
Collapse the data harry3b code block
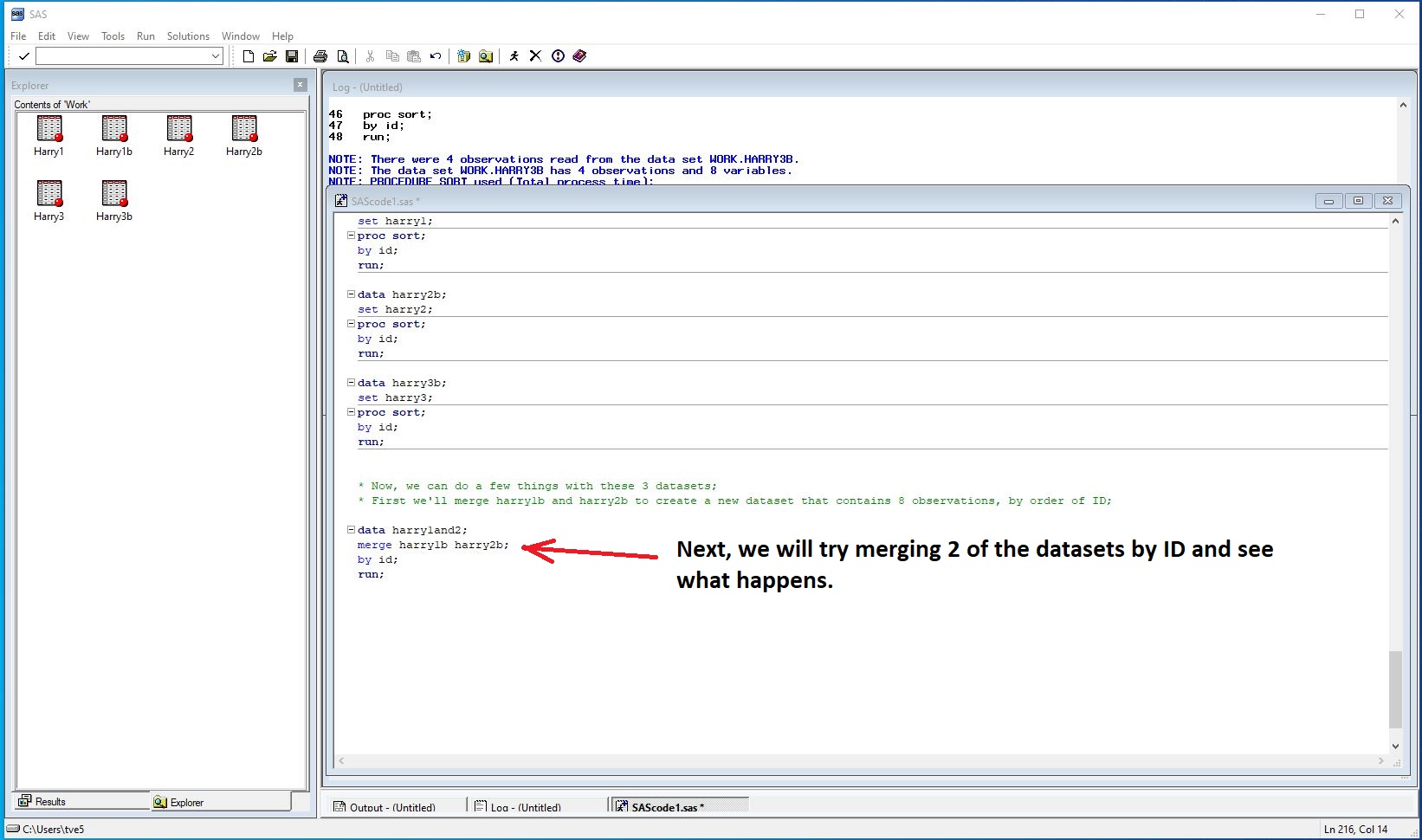point(351,383)
